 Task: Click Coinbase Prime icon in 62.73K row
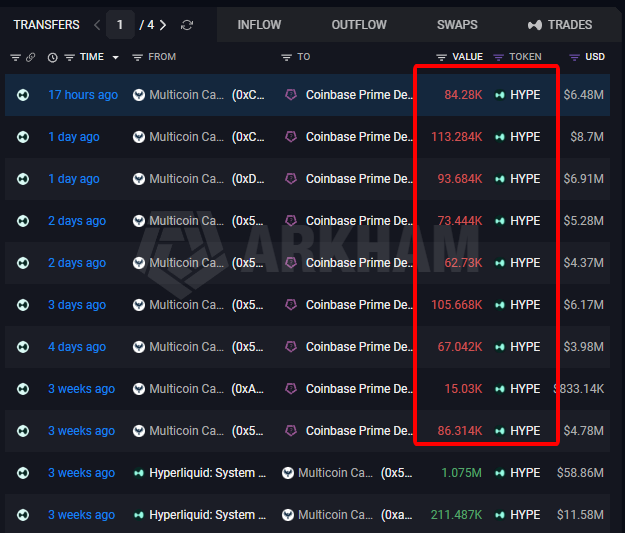point(291,263)
